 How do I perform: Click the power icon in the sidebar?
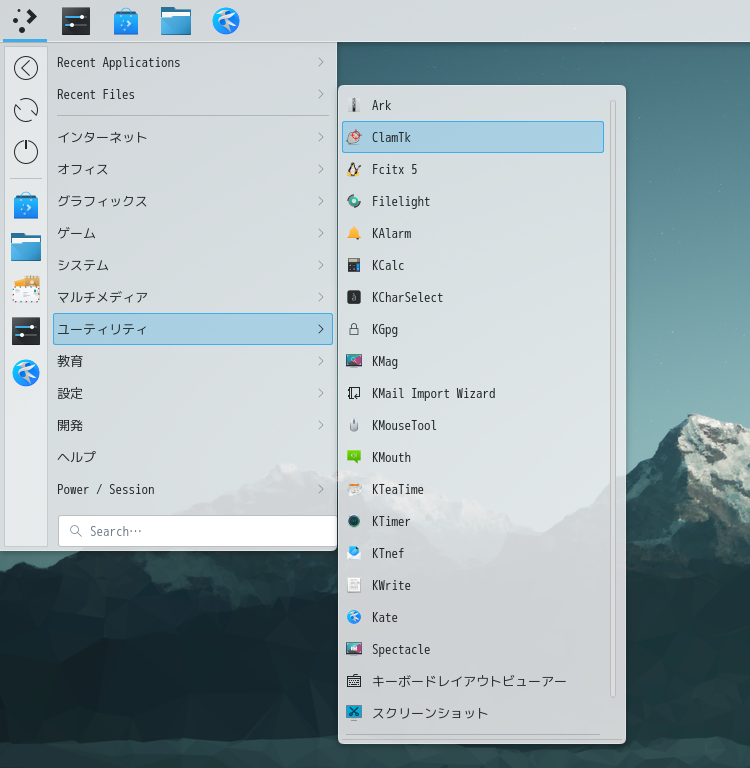(x=26, y=151)
